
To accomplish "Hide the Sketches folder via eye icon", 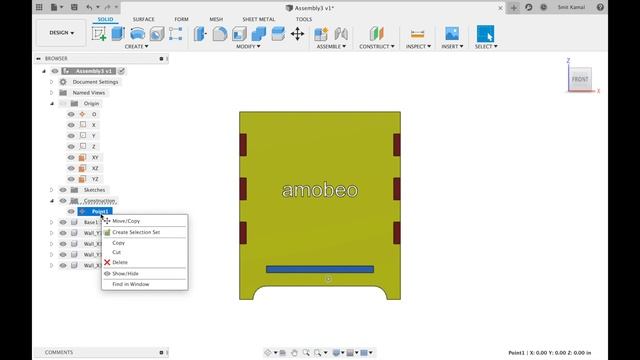I will click(x=63, y=190).
